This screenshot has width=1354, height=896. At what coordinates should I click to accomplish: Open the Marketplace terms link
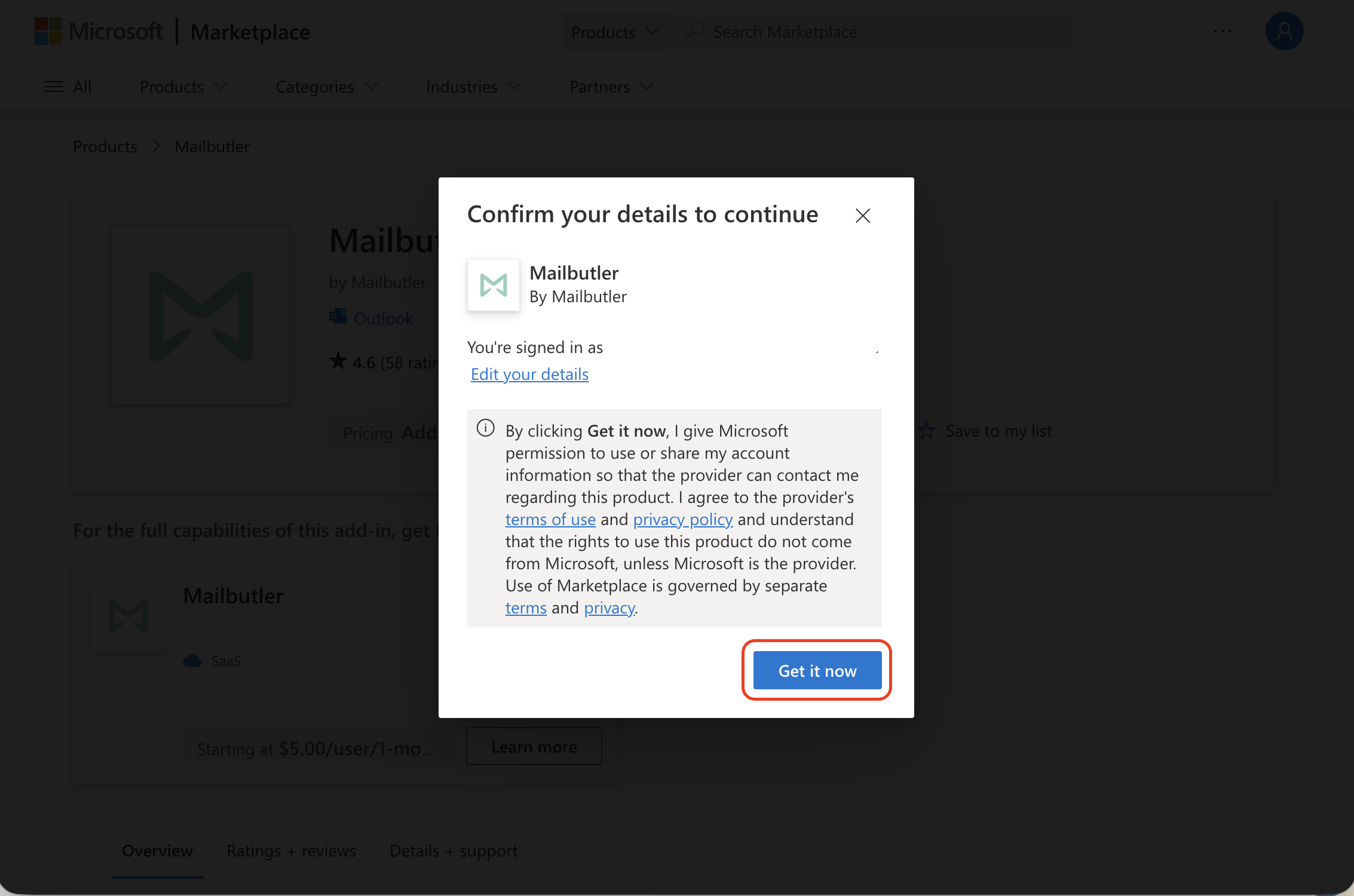pyautogui.click(x=526, y=607)
